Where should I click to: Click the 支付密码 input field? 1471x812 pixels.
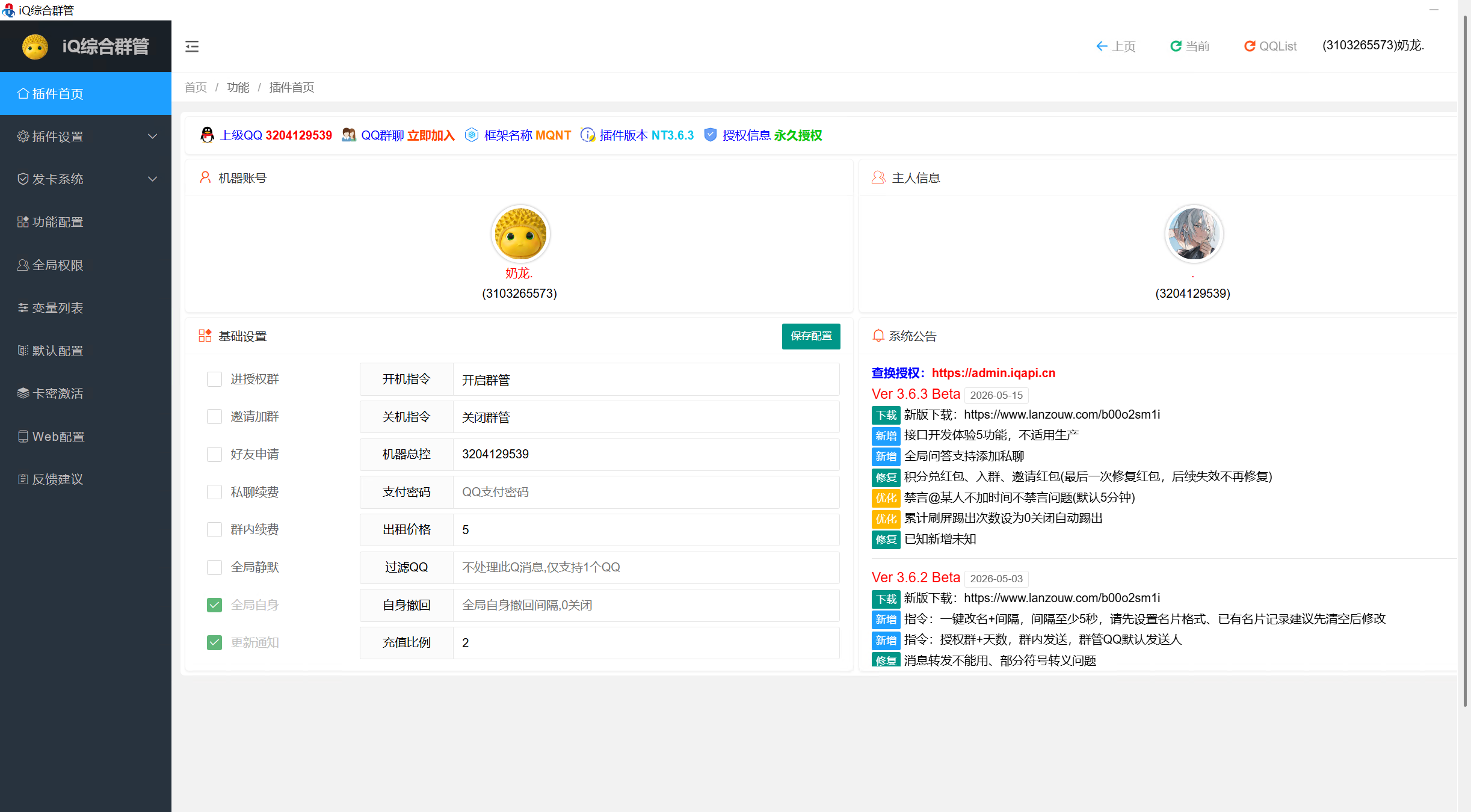pos(646,492)
